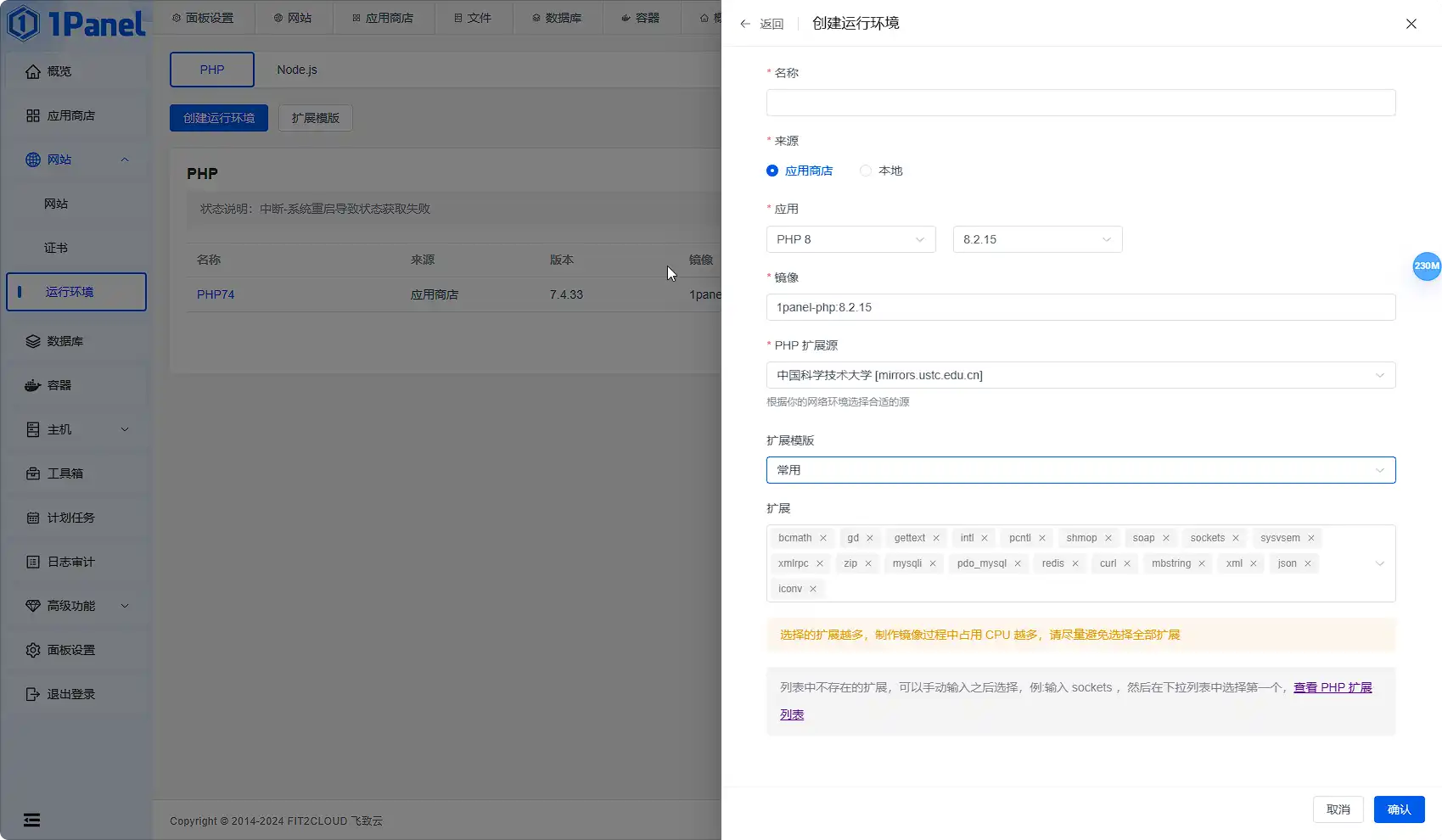Open 应用商店 top tab

click(x=383, y=18)
